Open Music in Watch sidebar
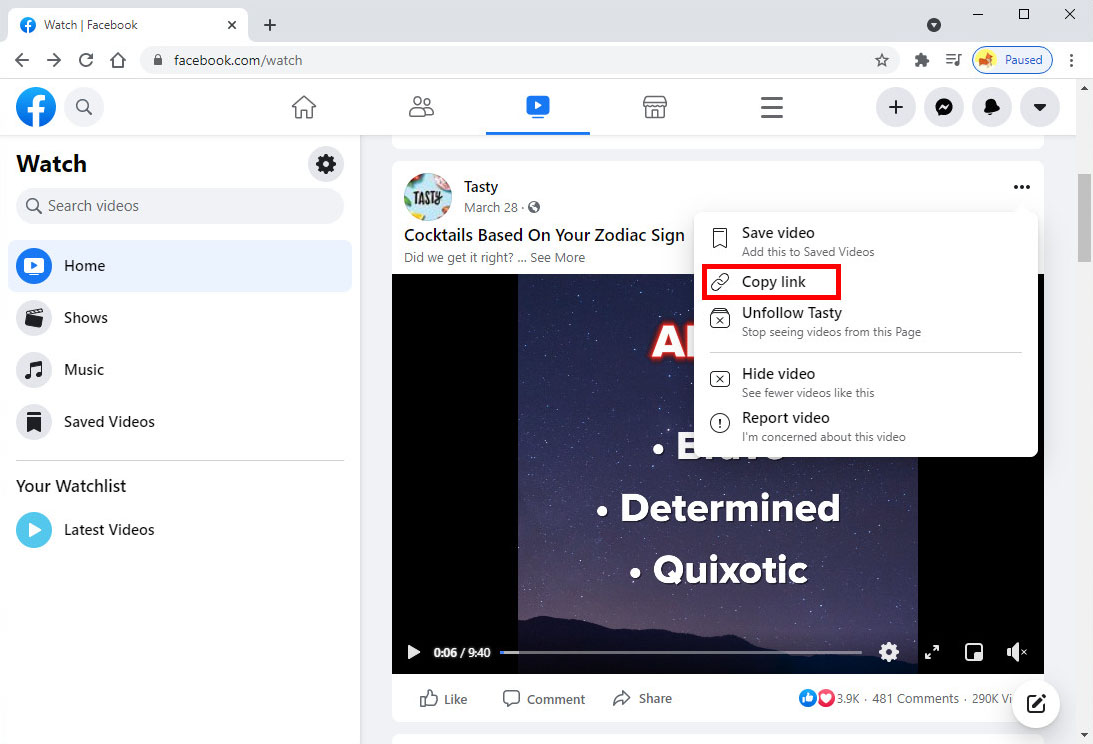 180,370
